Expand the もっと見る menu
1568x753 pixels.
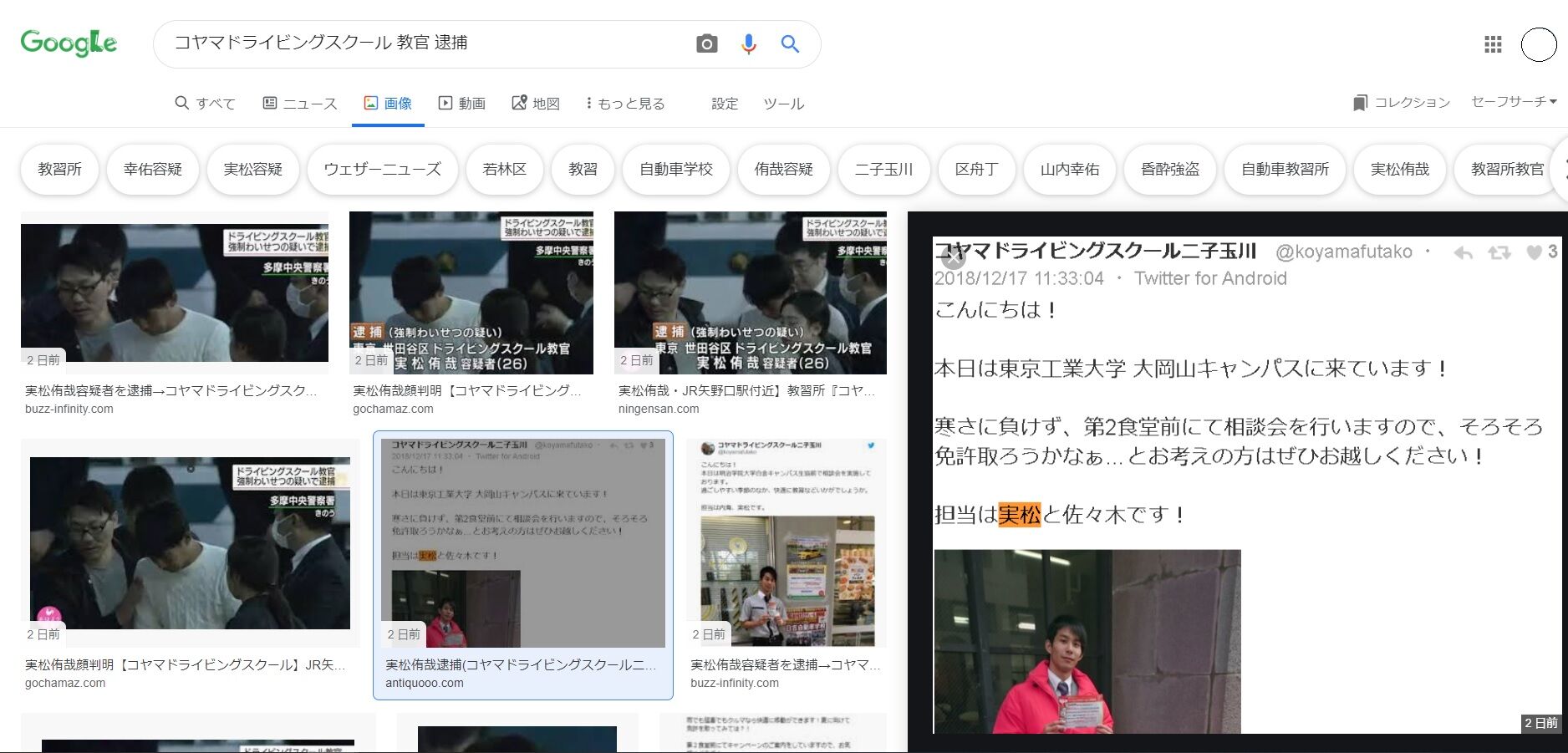[x=624, y=104]
